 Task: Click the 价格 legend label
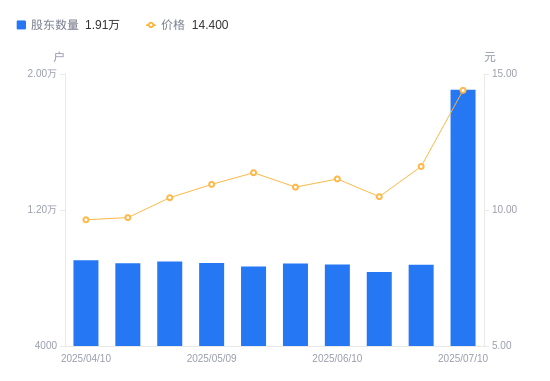tap(173, 25)
